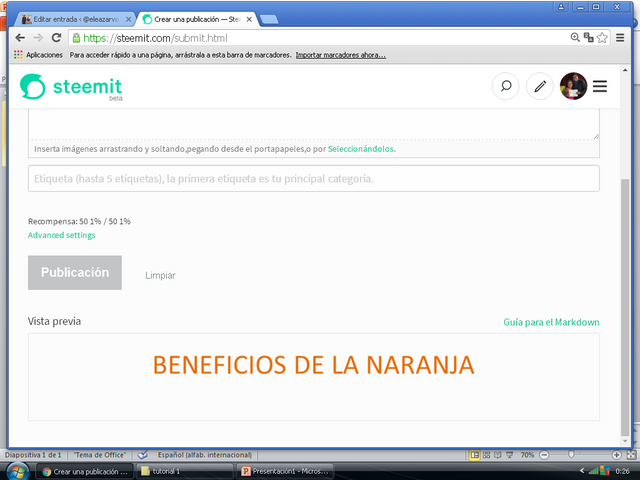Viewport: 640px width, 480px height.
Task: Switch to PowerPoint Reading view
Action: 498,455
